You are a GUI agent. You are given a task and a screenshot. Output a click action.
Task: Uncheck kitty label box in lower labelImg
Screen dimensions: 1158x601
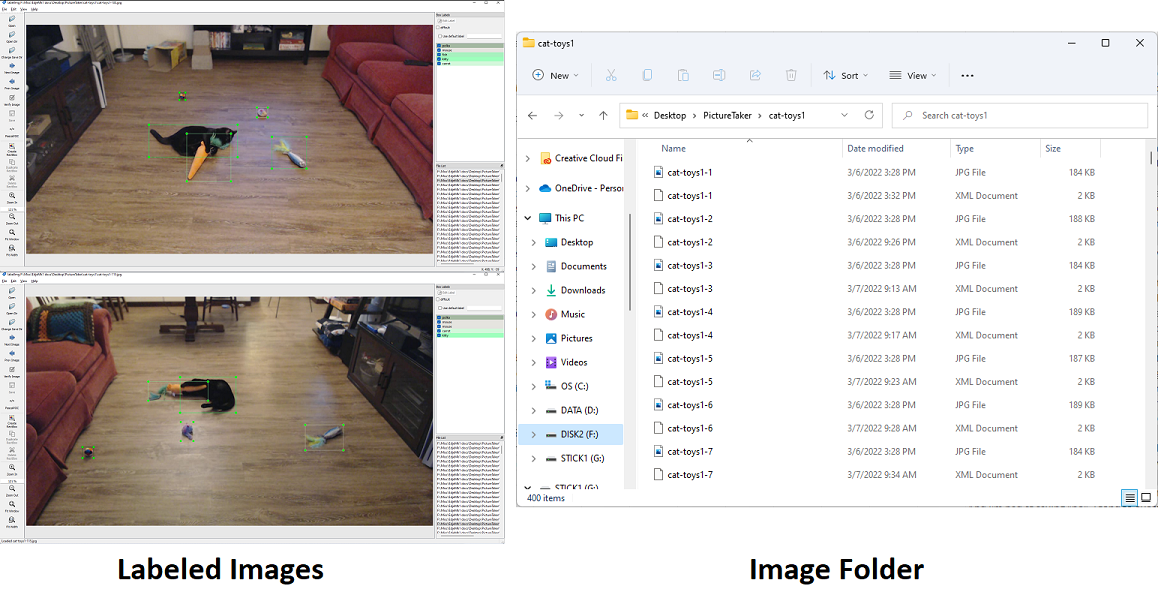[439, 335]
